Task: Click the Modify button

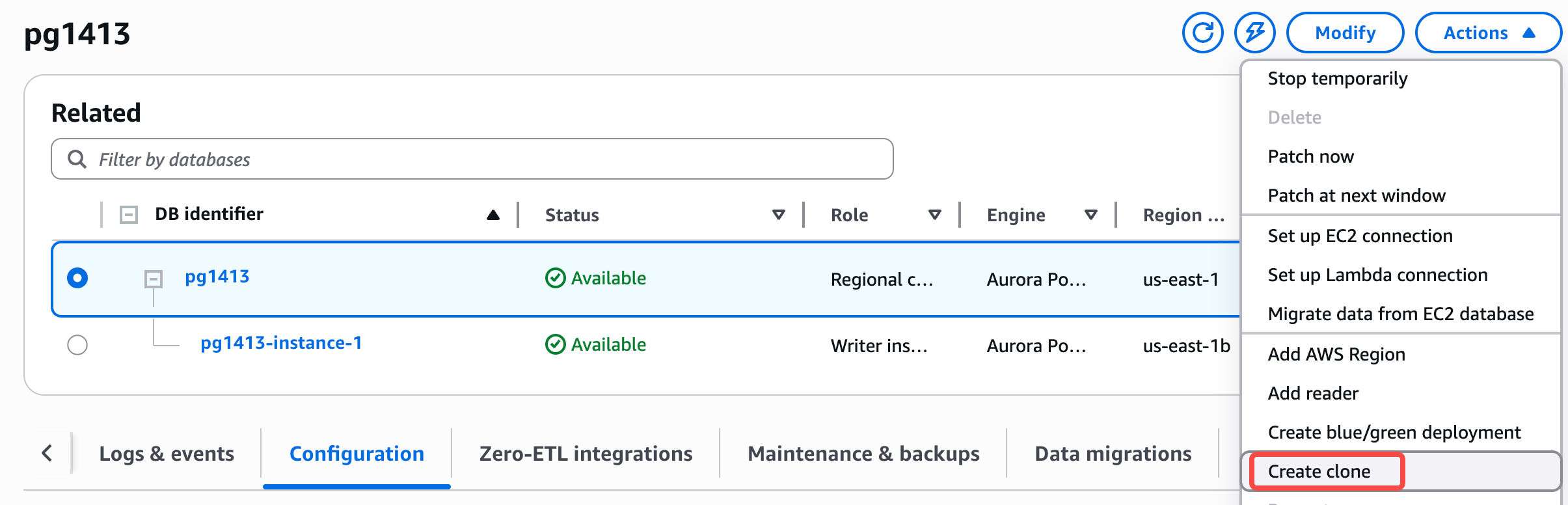Action: point(1345,33)
